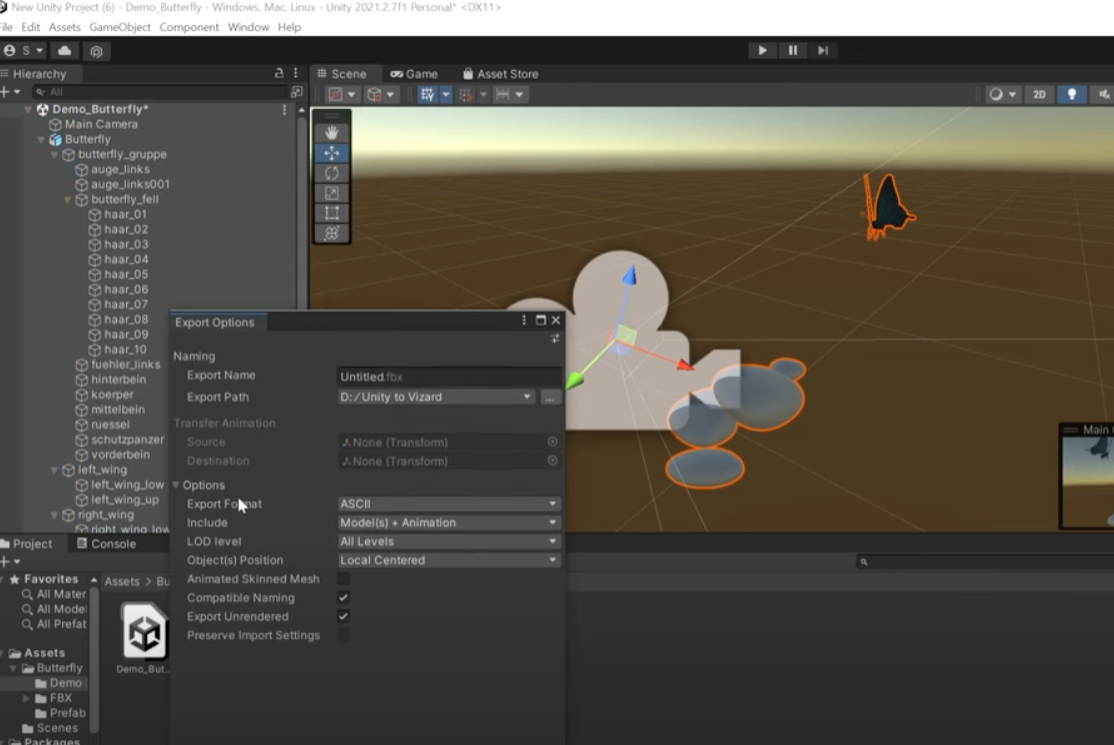This screenshot has width=1114, height=745.
Task: Click the browse button beside Export Path
Action: tap(549, 397)
